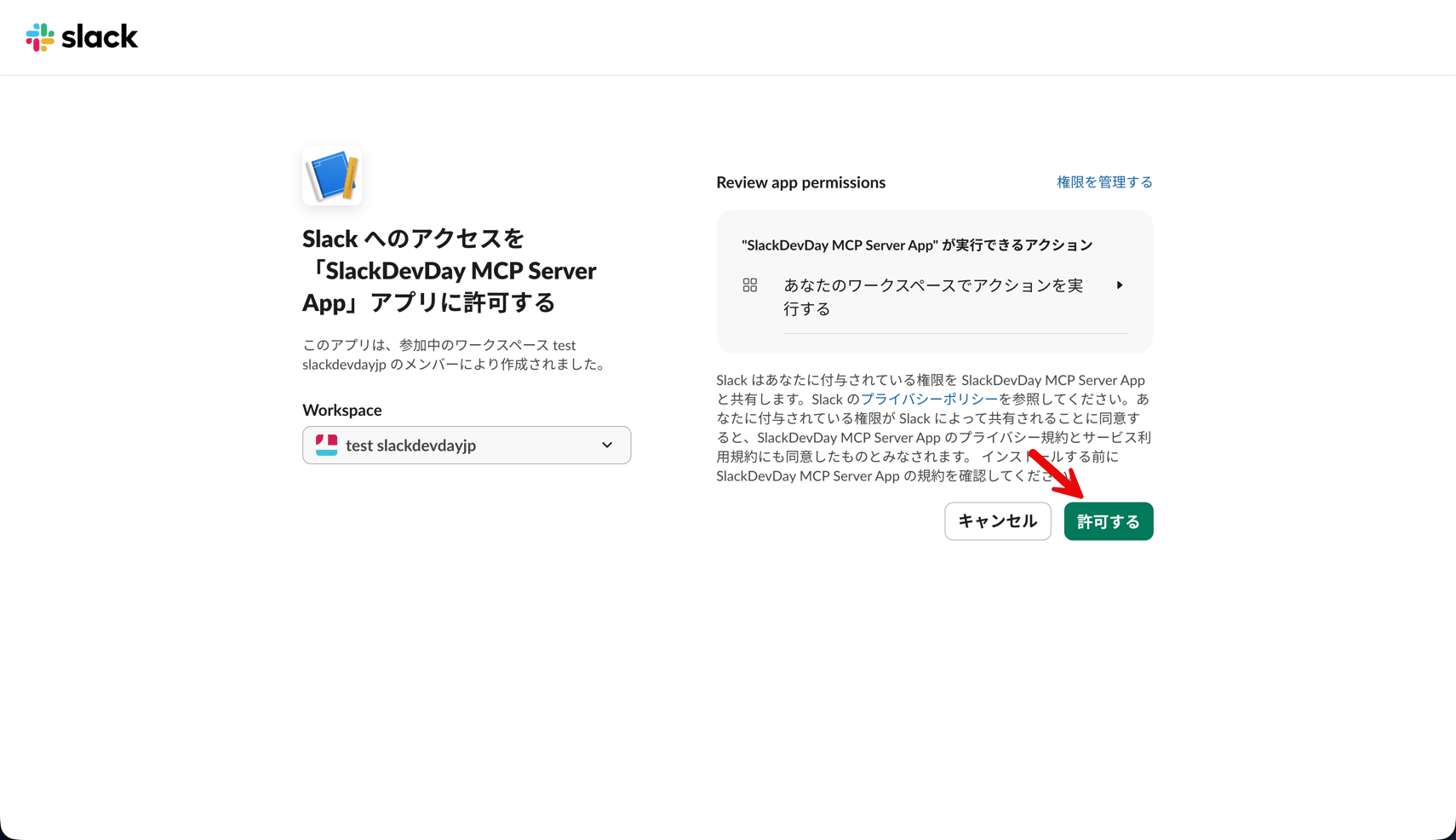Click the green 許可する button
The image size is (1456, 840).
tap(1109, 521)
